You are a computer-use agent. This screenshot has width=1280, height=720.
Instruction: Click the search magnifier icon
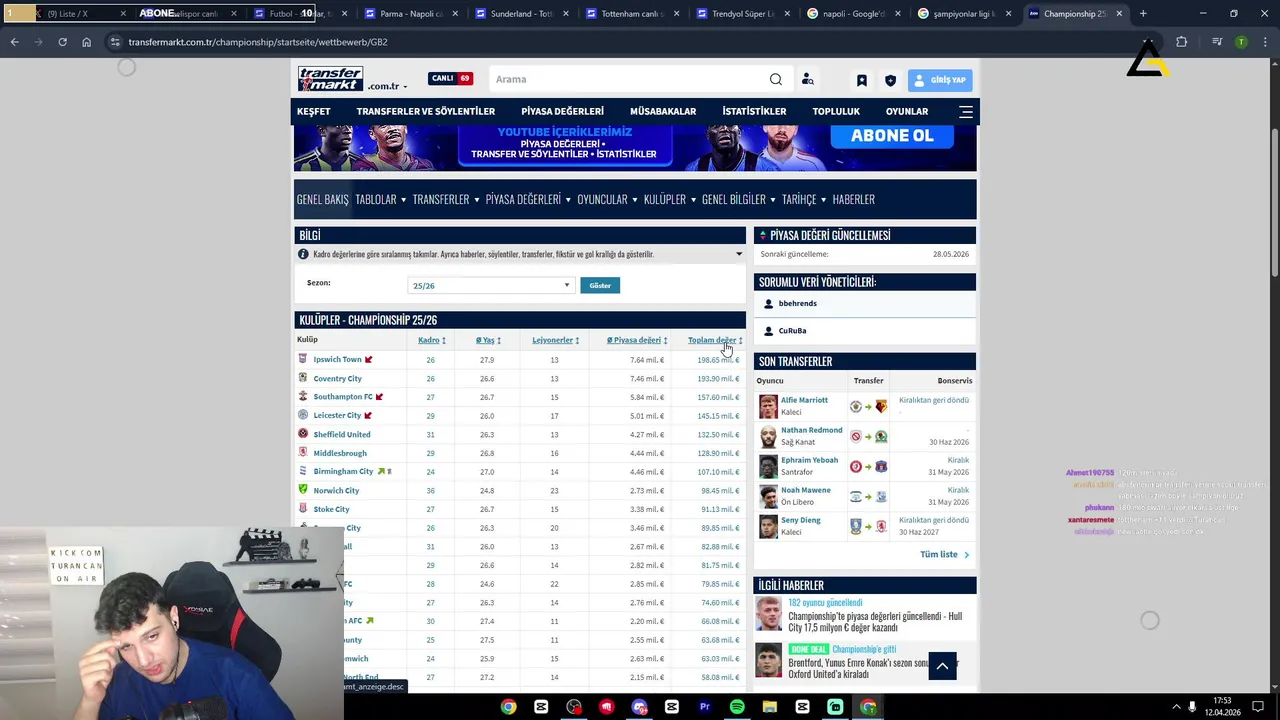[776, 79]
